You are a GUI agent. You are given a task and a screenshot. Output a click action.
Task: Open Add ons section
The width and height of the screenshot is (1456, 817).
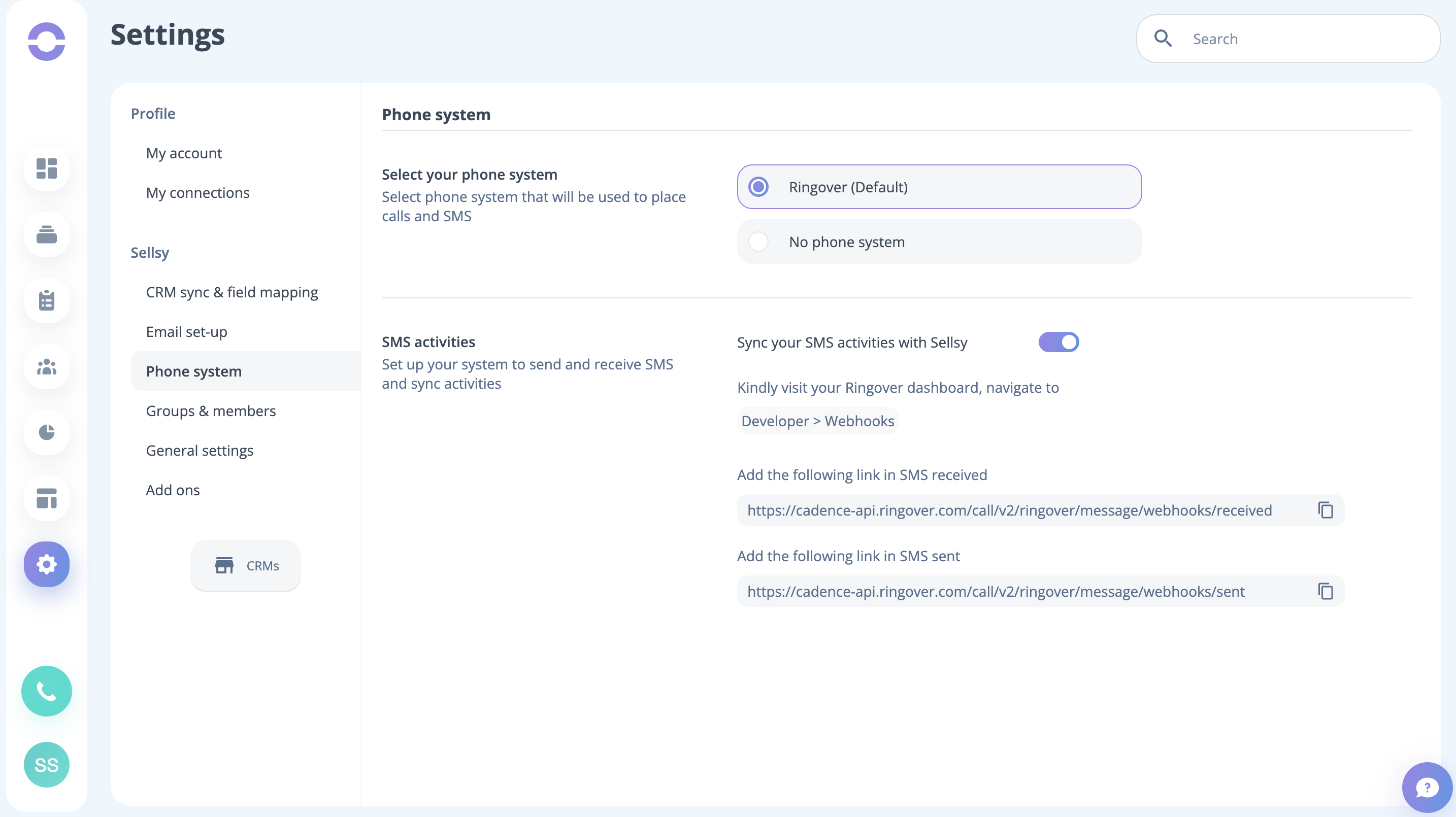pyautogui.click(x=173, y=490)
